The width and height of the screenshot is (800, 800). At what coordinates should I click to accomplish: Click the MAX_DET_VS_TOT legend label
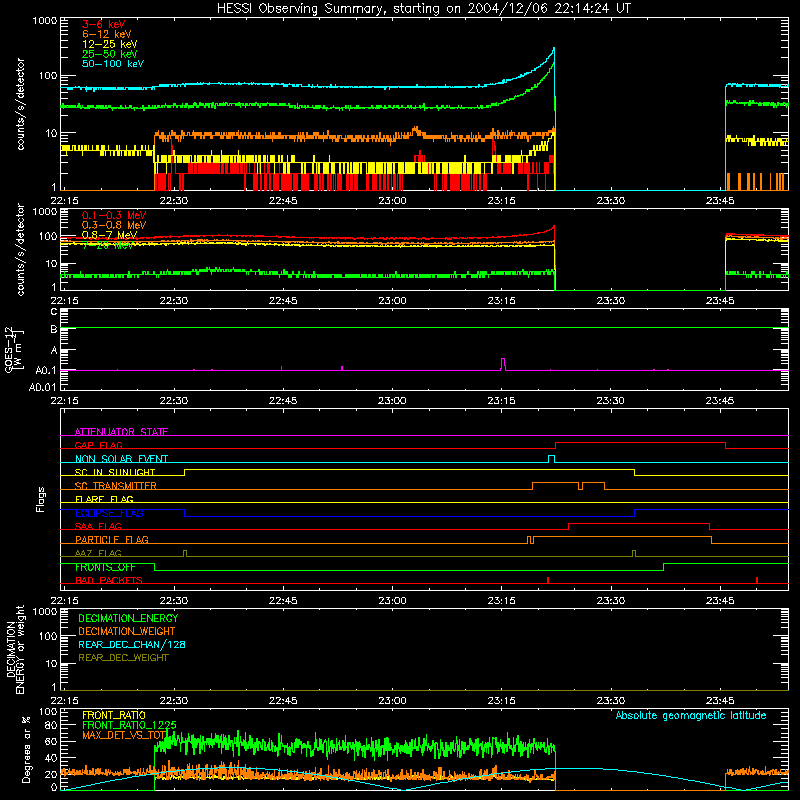pyautogui.click(x=125, y=735)
